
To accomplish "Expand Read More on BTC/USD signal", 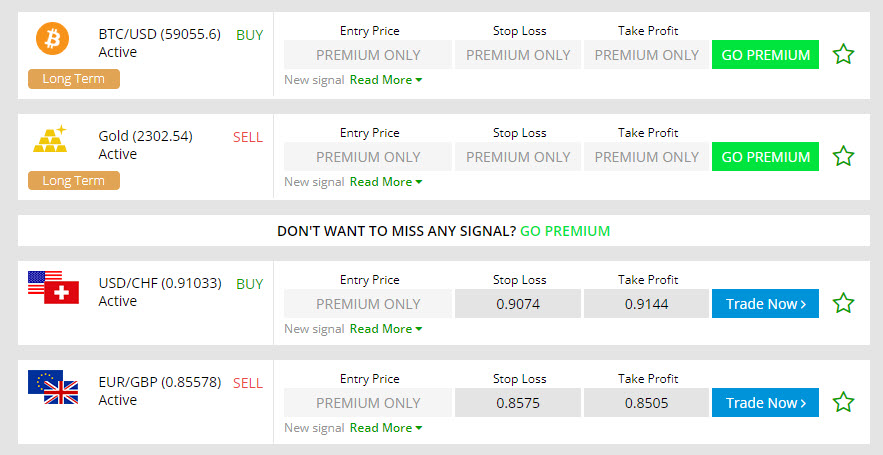I will [x=385, y=80].
